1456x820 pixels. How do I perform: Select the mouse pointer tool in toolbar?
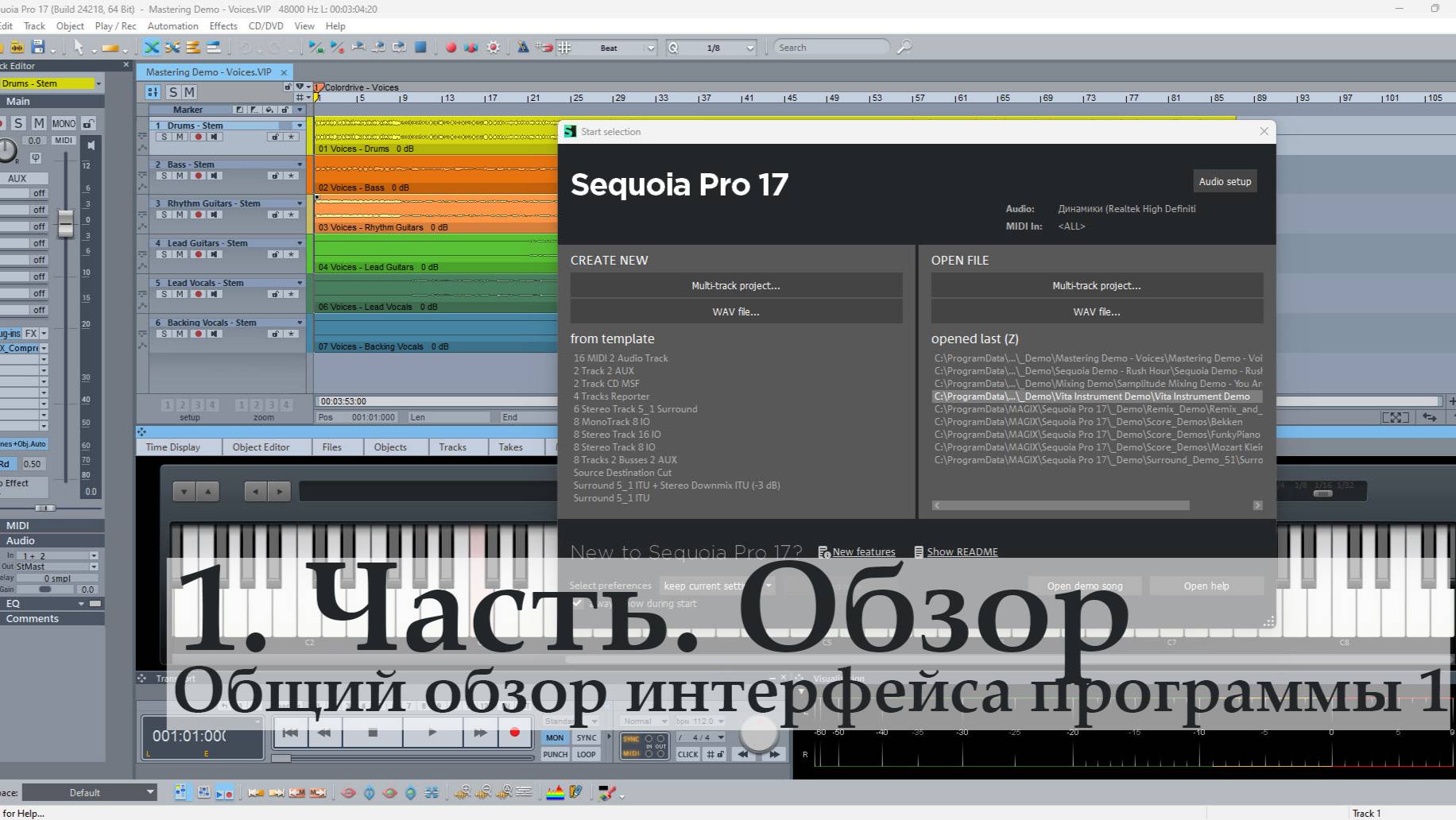tap(79, 48)
